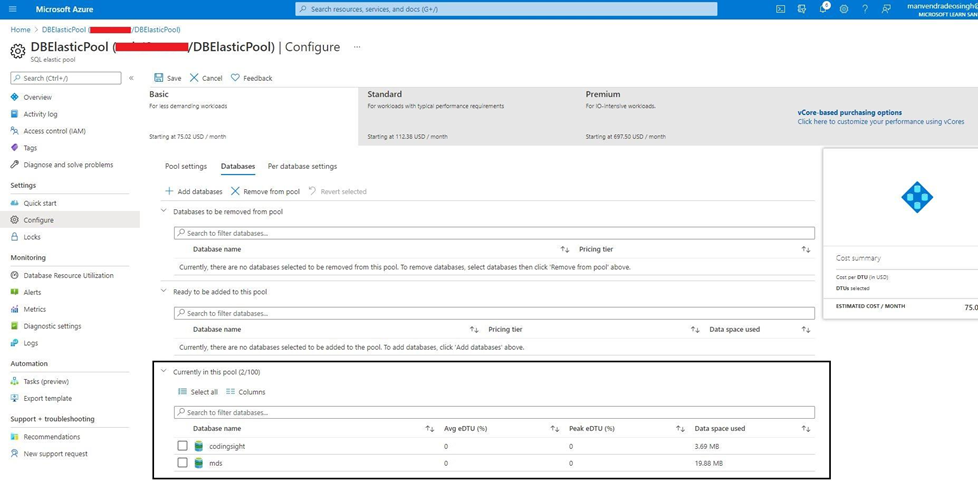Open Activity log from sidebar
The height and width of the screenshot is (482, 978).
pyautogui.click(x=40, y=114)
